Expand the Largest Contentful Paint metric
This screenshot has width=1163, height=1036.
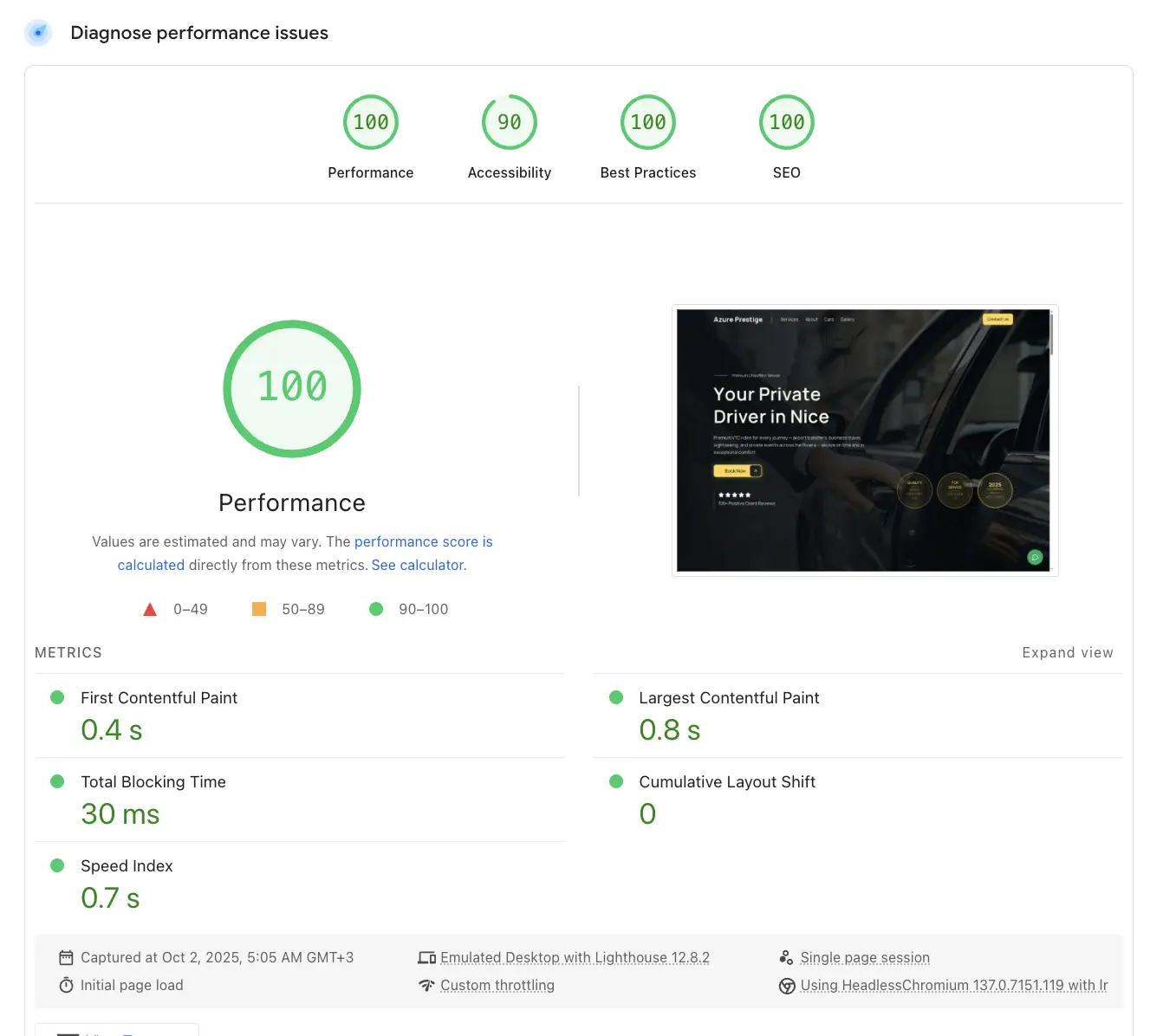click(728, 698)
